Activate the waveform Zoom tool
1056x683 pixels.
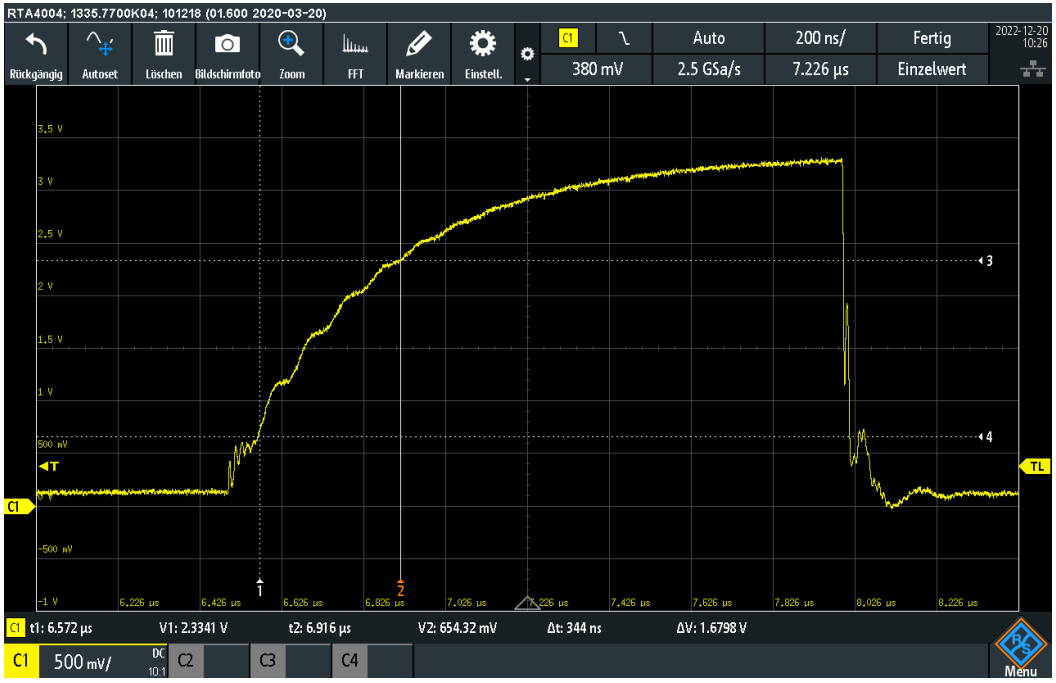click(291, 50)
